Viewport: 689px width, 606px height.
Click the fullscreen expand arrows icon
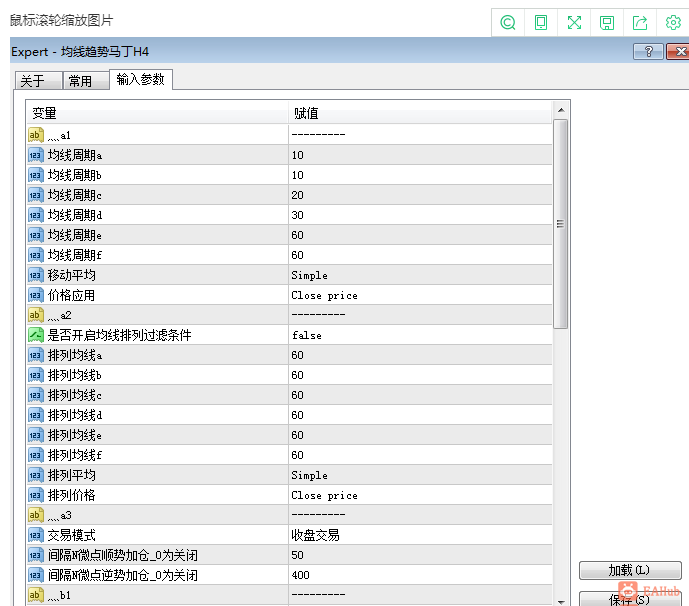pyautogui.click(x=574, y=22)
